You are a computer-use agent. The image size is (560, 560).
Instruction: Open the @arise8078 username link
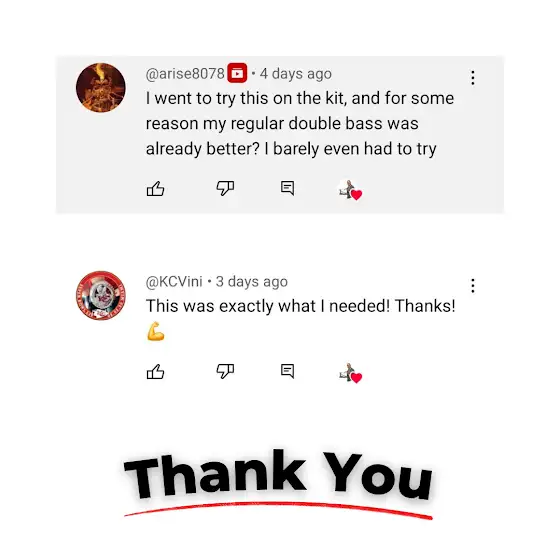pyautogui.click(x=185, y=74)
